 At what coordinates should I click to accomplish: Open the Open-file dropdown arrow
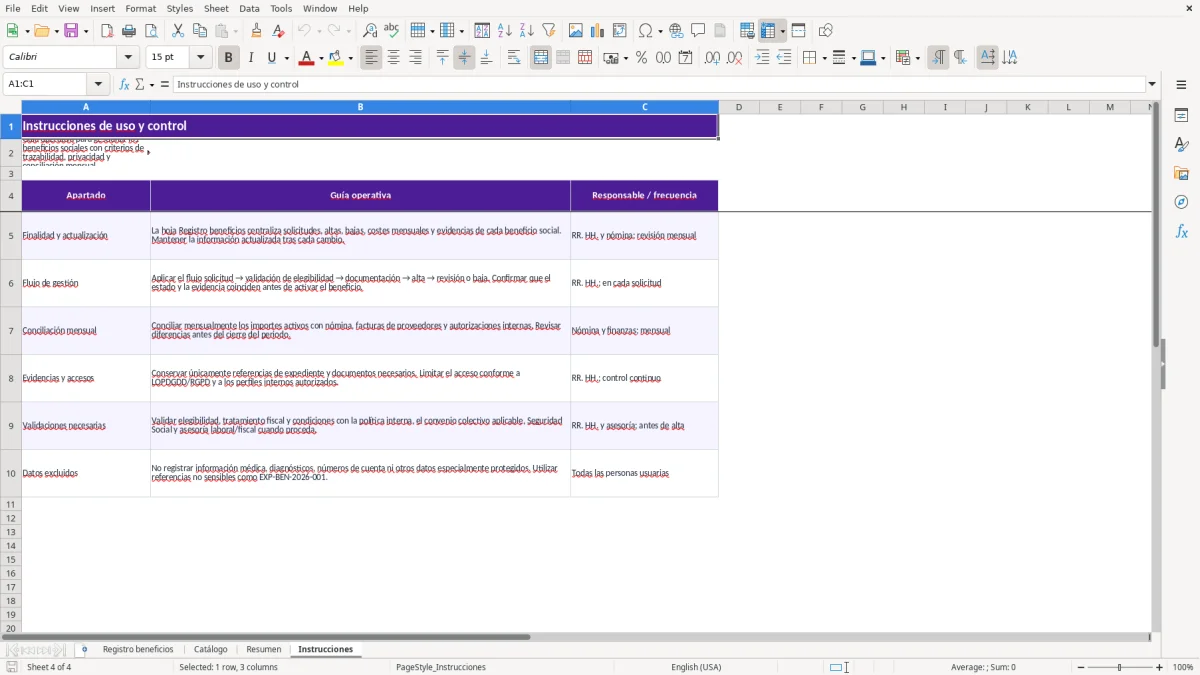(x=56, y=31)
